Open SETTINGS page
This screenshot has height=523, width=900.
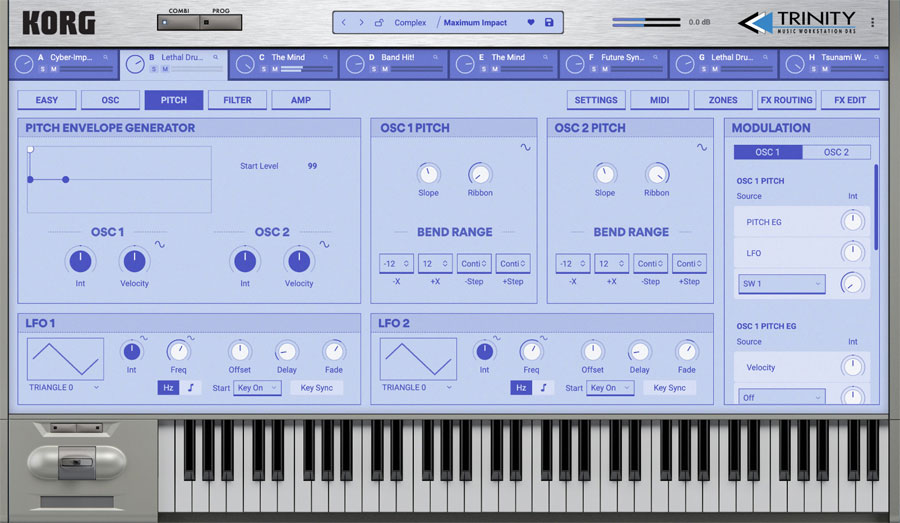tap(596, 100)
